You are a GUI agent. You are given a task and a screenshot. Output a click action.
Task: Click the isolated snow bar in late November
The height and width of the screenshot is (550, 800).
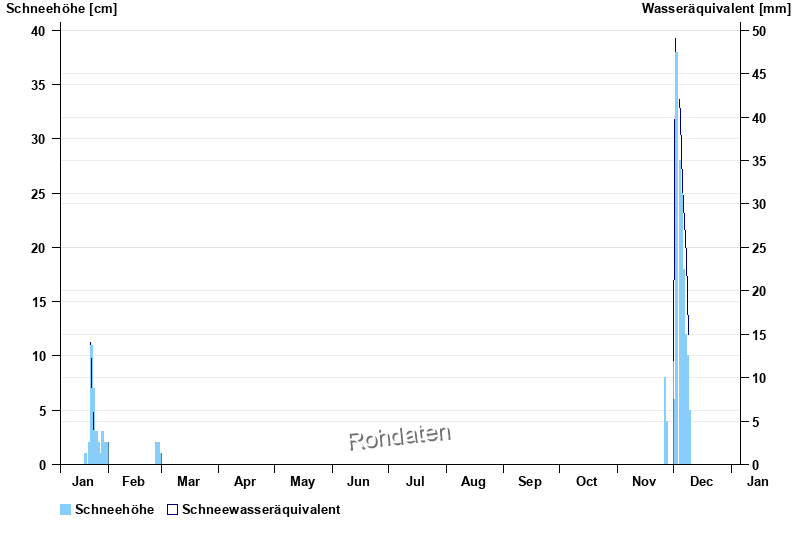[665, 420]
